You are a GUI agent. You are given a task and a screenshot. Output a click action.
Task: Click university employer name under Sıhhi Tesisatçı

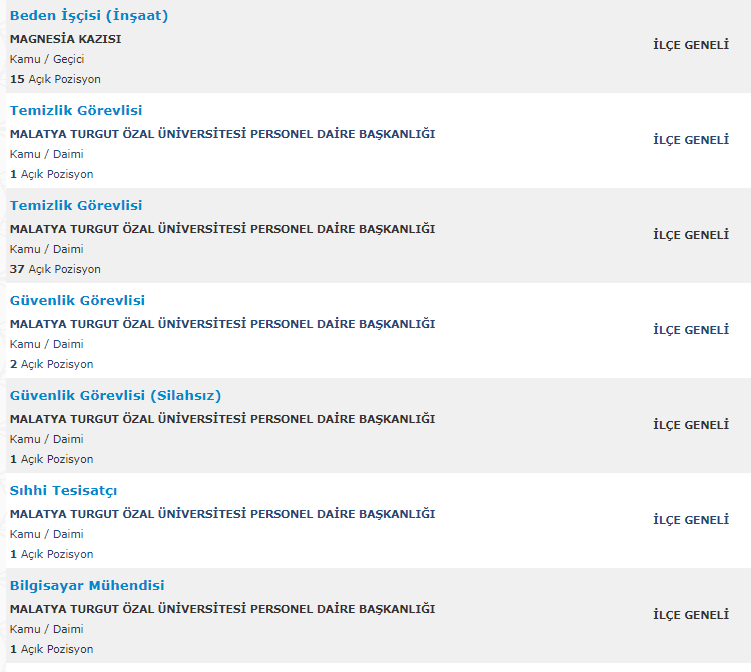pos(222,514)
